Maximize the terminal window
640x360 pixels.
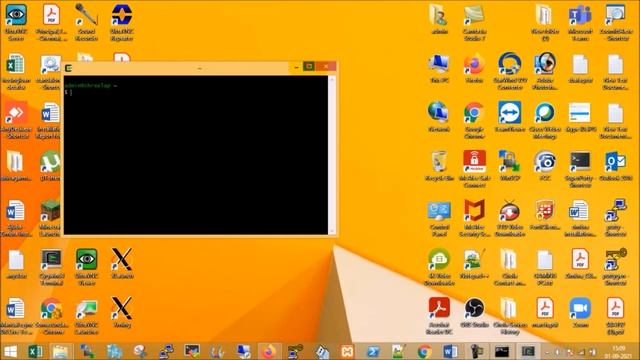click(309, 67)
